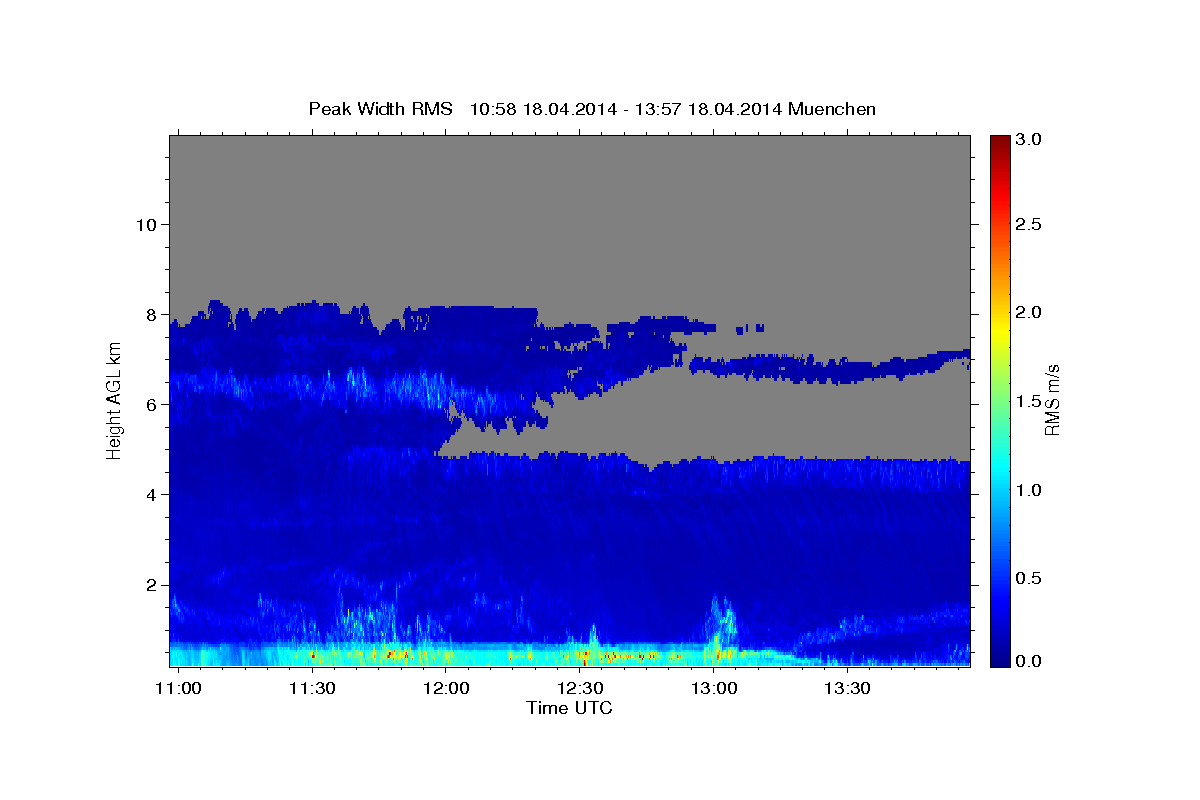
Task: Click the 'Time UTC' axis label
Action: tap(569, 708)
